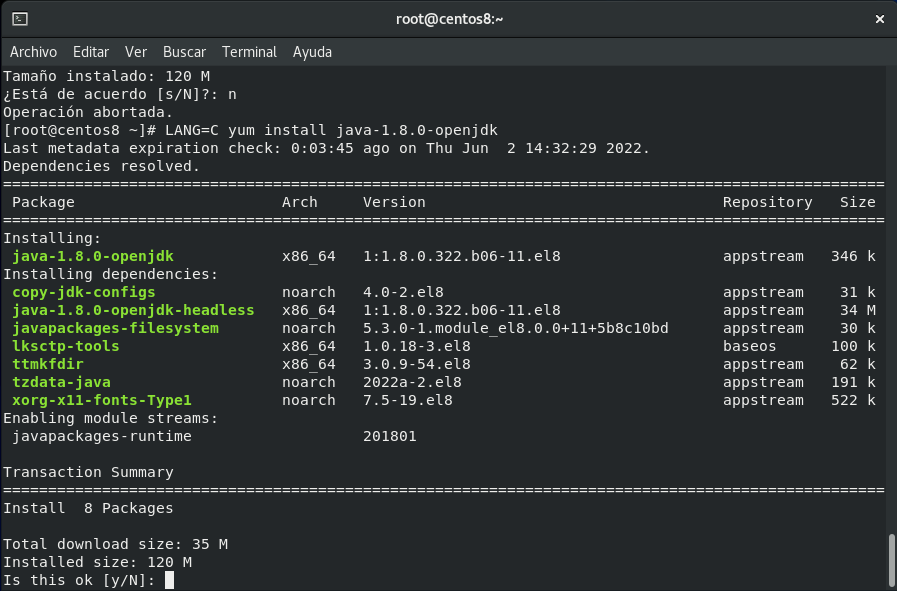897x591 pixels.
Task: Click the java-1.8.0-openjdk package name
Action: coord(93,256)
